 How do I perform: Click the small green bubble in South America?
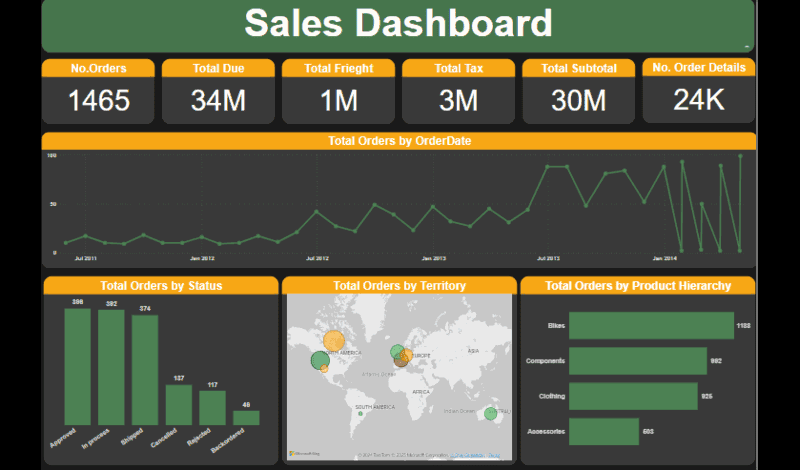tap(361, 414)
